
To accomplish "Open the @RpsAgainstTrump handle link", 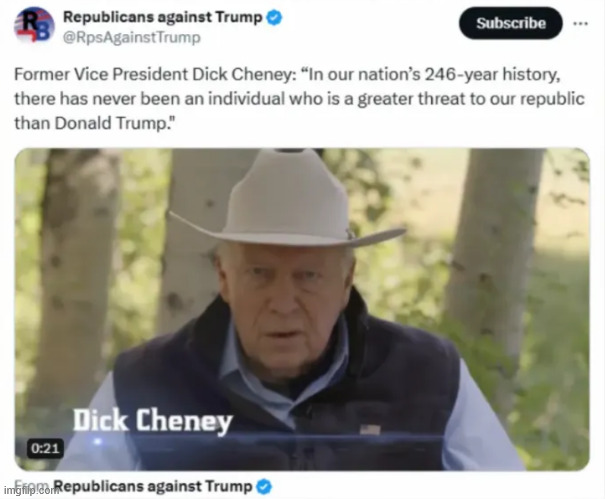I will tap(132, 38).
